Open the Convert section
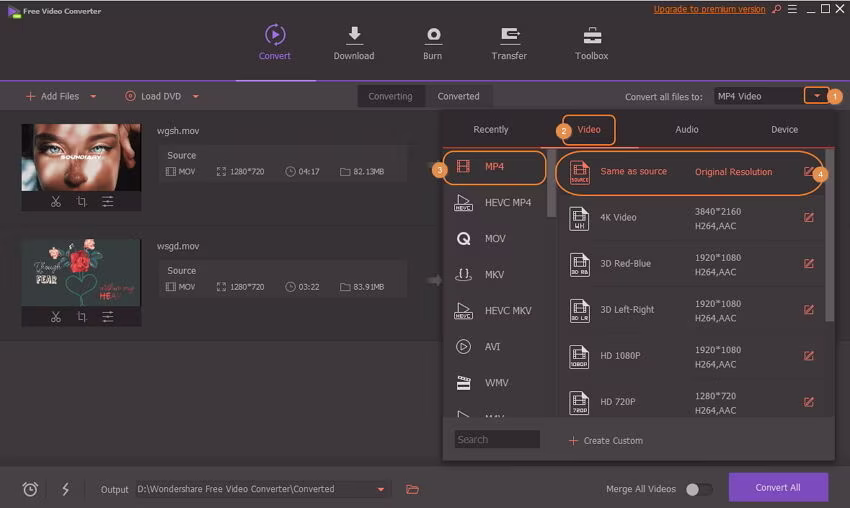The image size is (850, 508). (x=275, y=42)
